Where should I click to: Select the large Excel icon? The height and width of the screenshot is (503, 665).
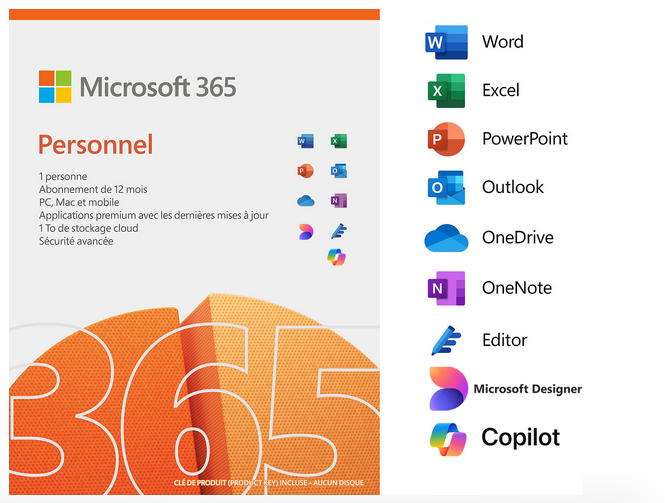pos(445,91)
